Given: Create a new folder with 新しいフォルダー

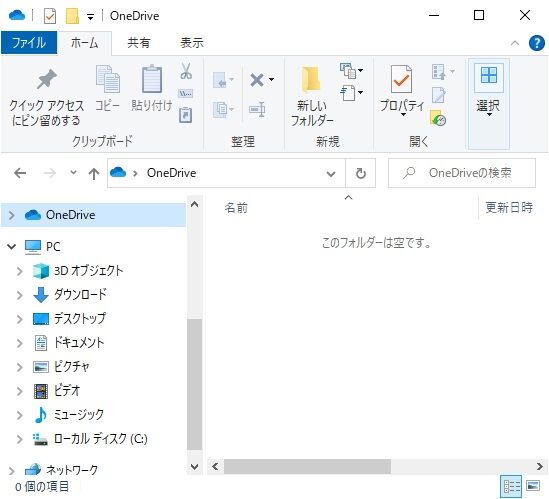Looking at the screenshot, I should pyautogui.click(x=311, y=94).
